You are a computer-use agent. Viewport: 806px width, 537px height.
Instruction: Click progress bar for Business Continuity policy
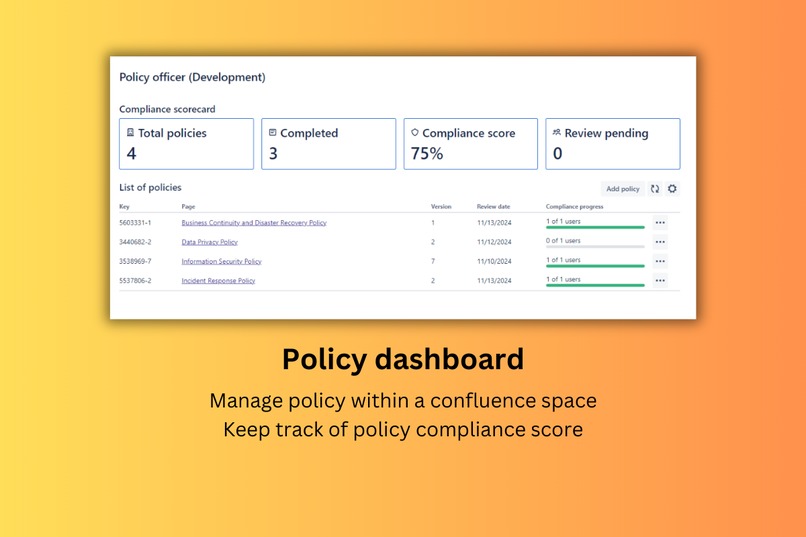(595, 227)
